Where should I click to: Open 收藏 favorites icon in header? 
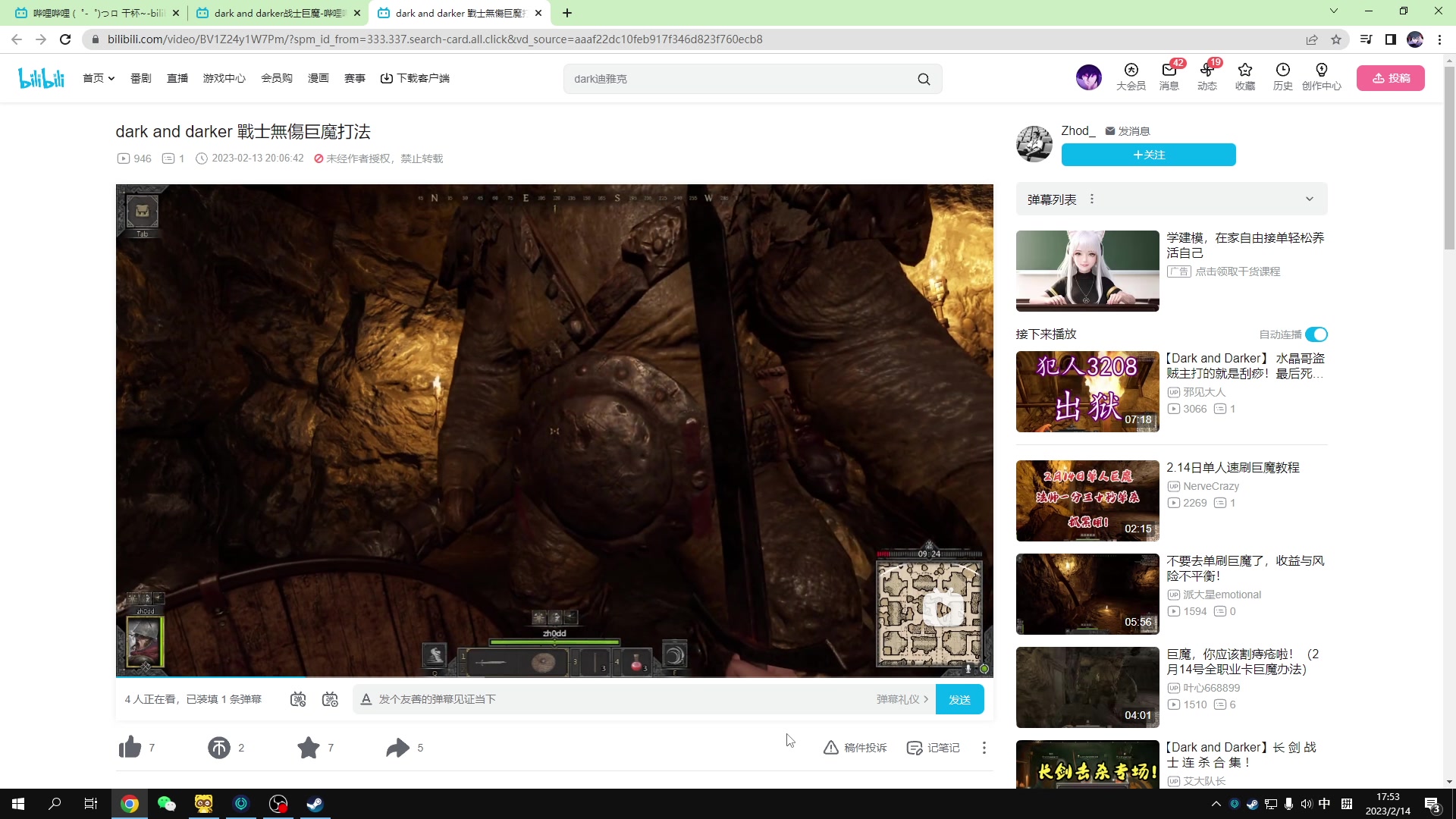pyautogui.click(x=1245, y=77)
